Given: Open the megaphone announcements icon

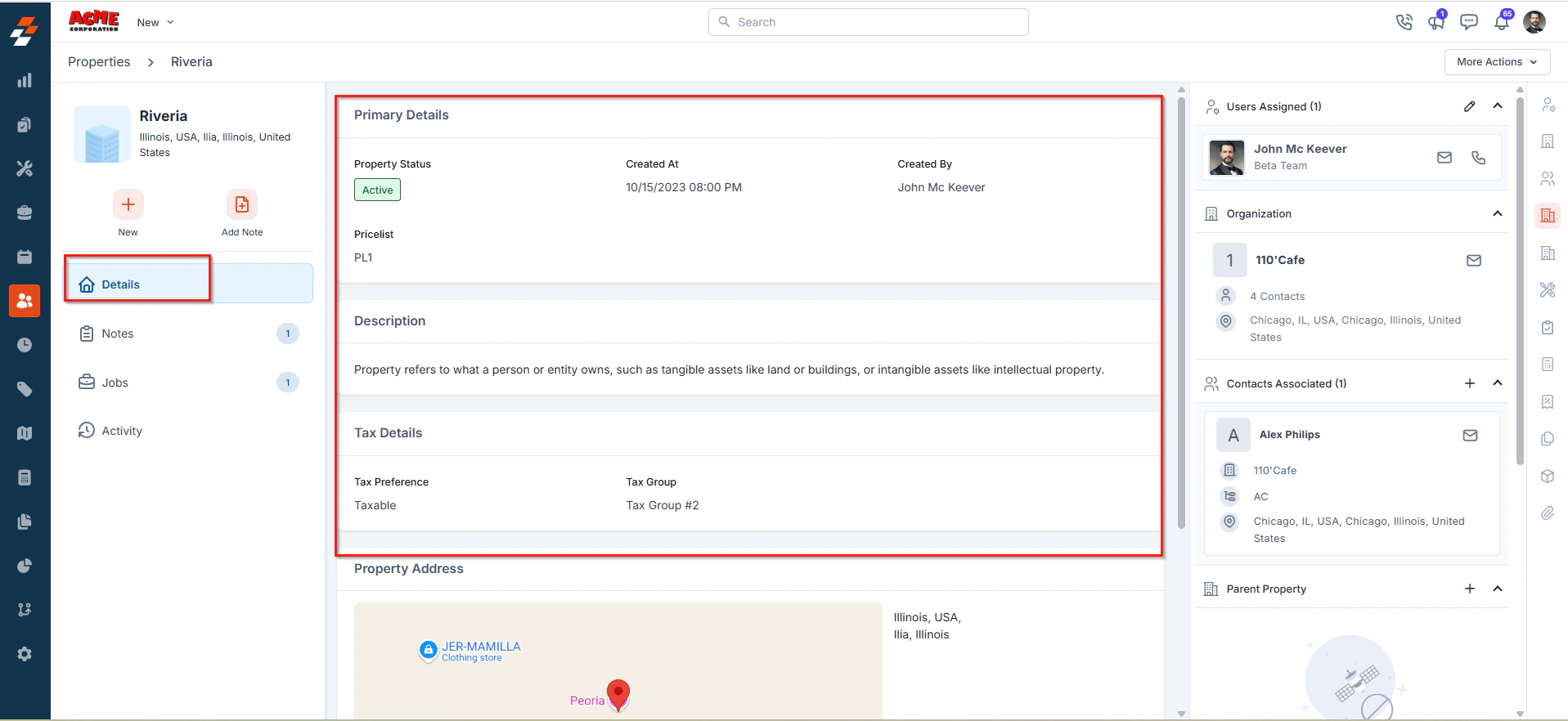Looking at the screenshot, I should [1436, 21].
